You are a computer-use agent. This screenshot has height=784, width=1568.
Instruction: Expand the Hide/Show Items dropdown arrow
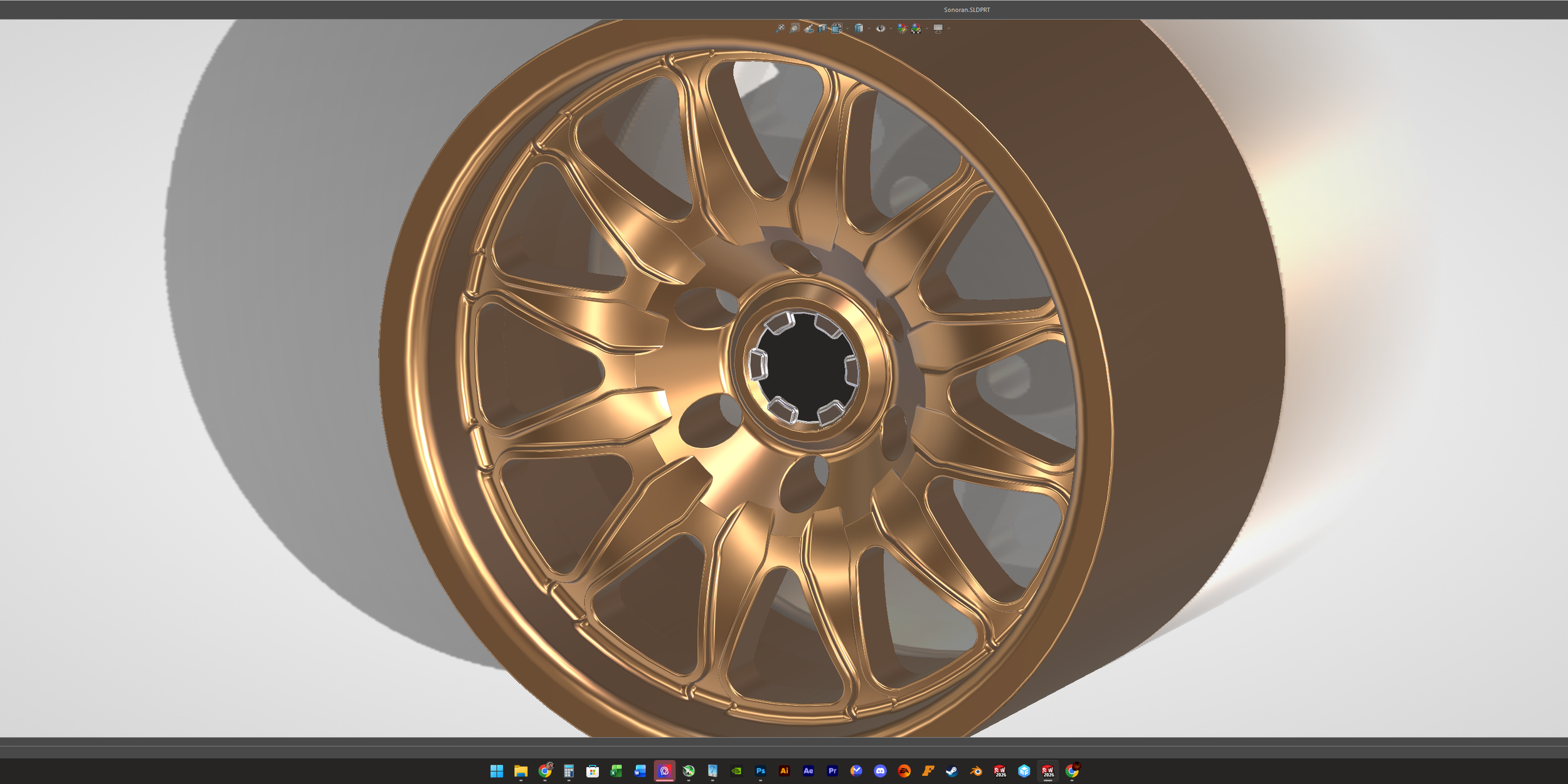coord(891,28)
